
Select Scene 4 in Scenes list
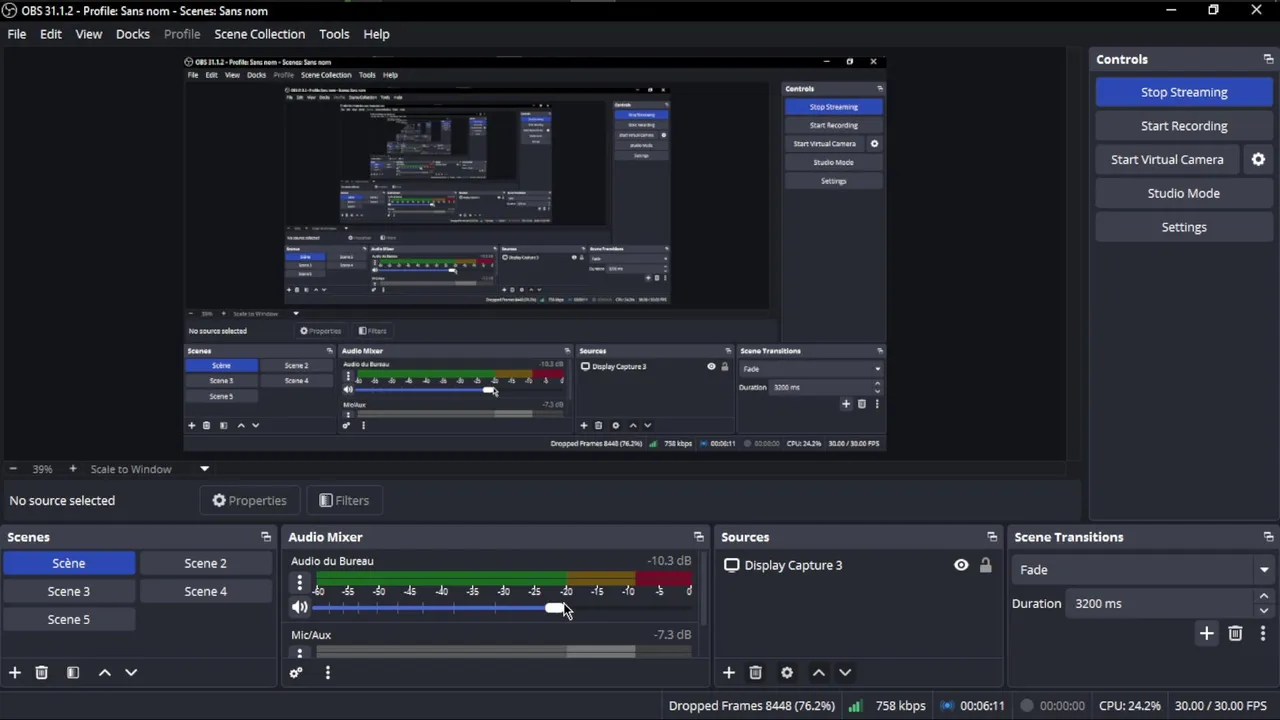[205, 592]
